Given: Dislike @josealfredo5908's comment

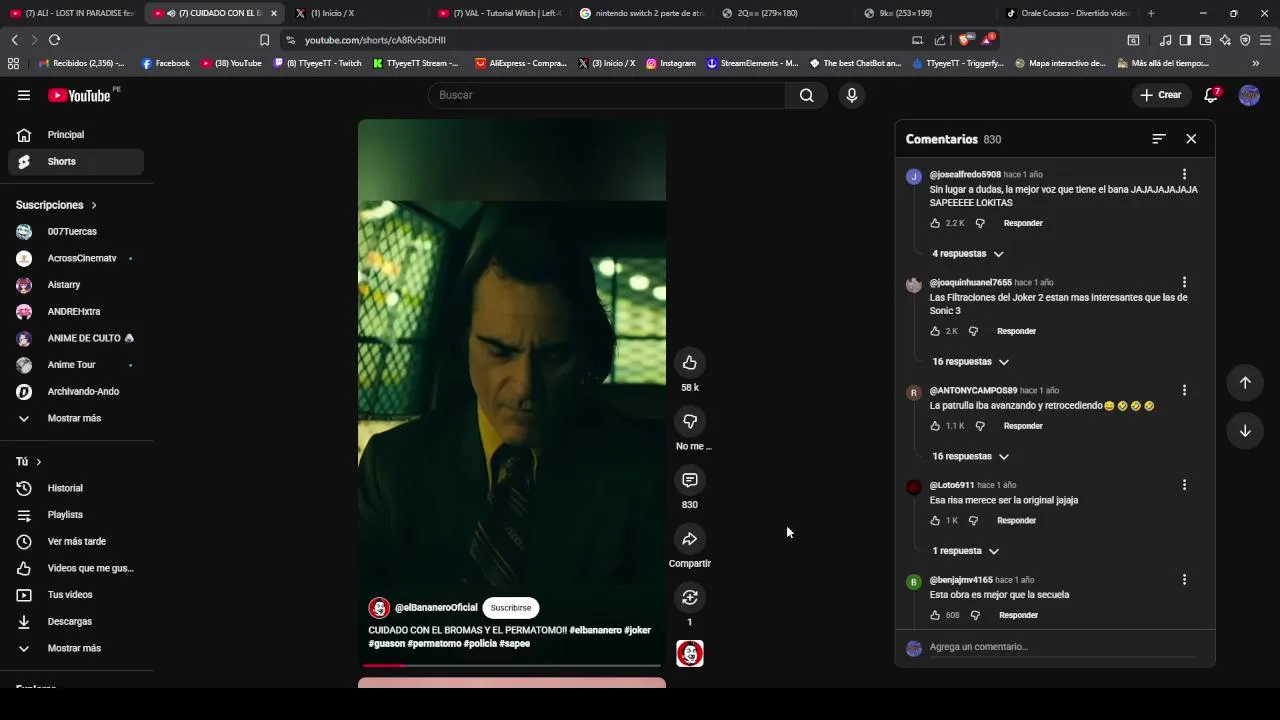Looking at the screenshot, I should [x=980, y=223].
